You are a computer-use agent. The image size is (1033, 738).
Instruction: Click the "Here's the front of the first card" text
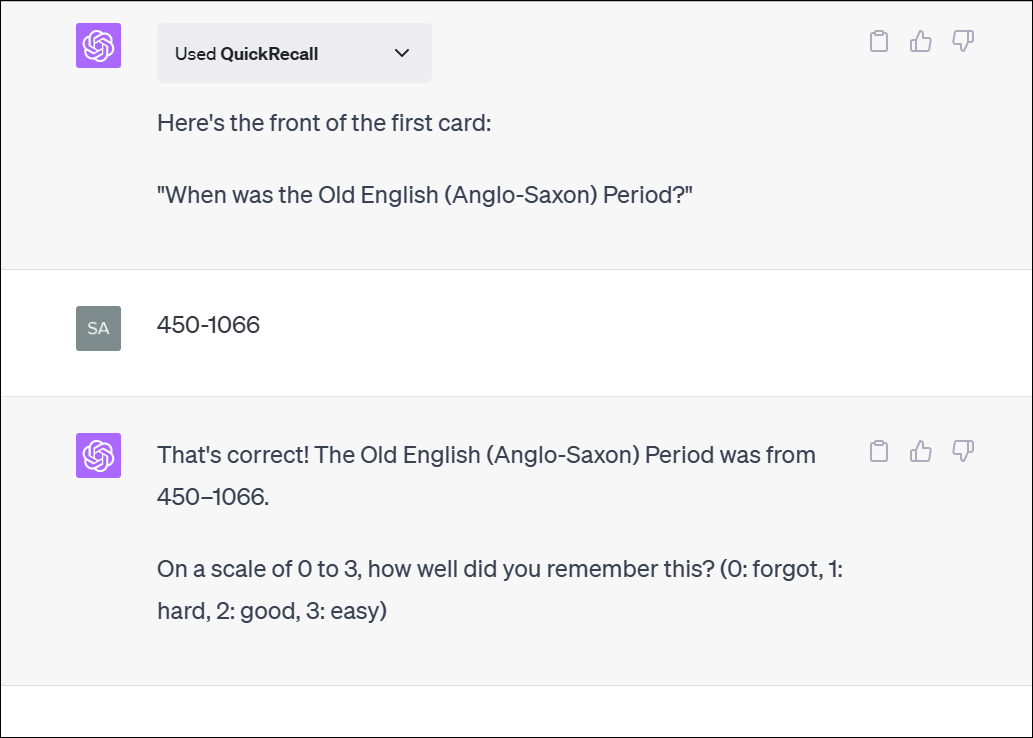tap(324, 126)
